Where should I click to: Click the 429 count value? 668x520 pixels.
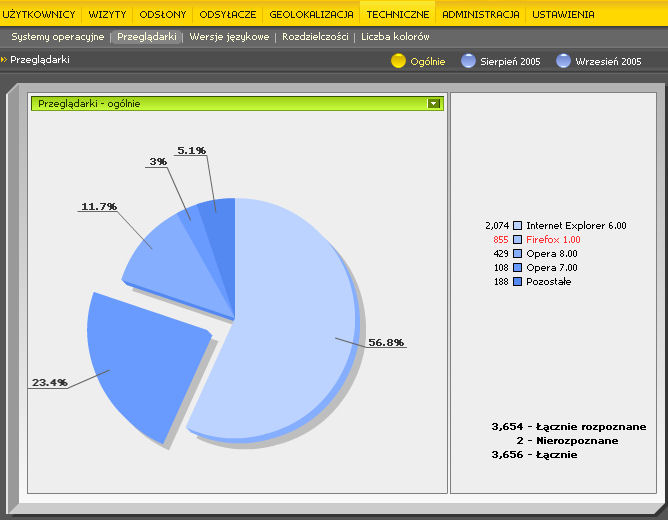coord(501,253)
